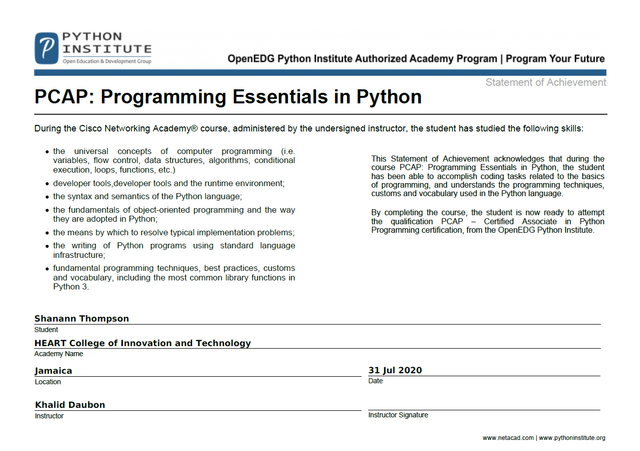This screenshot has height=451, width=640.
Task: Click date value '31 Jul 2020'
Action: click(395, 370)
